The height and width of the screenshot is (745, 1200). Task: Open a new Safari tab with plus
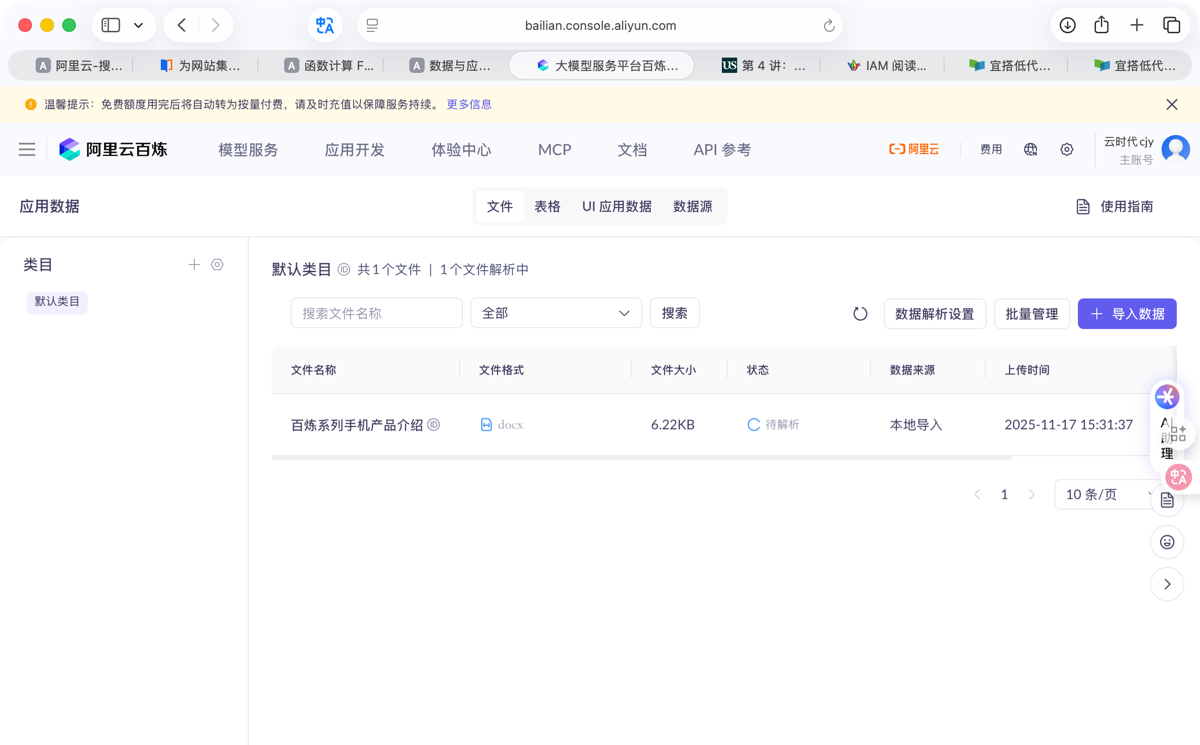coord(1137,25)
